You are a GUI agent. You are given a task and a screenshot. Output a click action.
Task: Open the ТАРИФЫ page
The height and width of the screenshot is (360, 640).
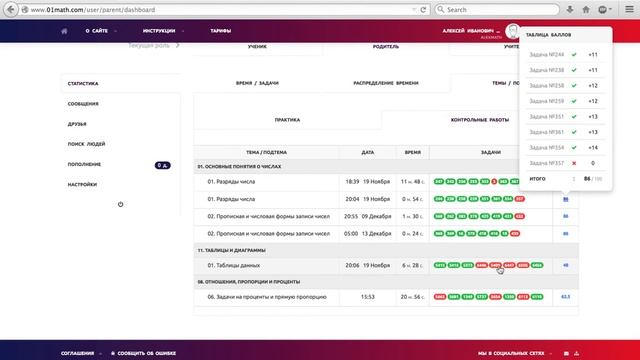click(220, 31)
